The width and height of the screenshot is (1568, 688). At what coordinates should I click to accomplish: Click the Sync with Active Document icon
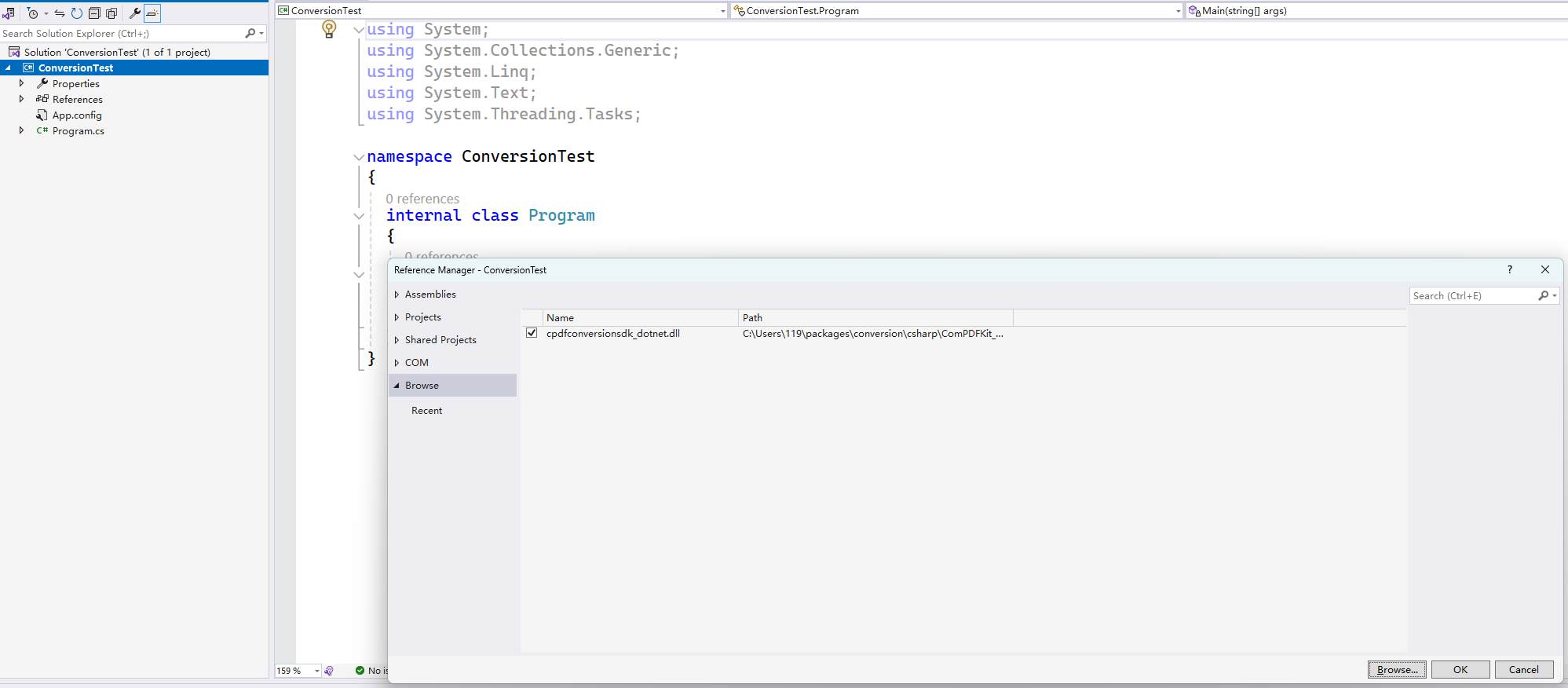click(x=60, y=13)
